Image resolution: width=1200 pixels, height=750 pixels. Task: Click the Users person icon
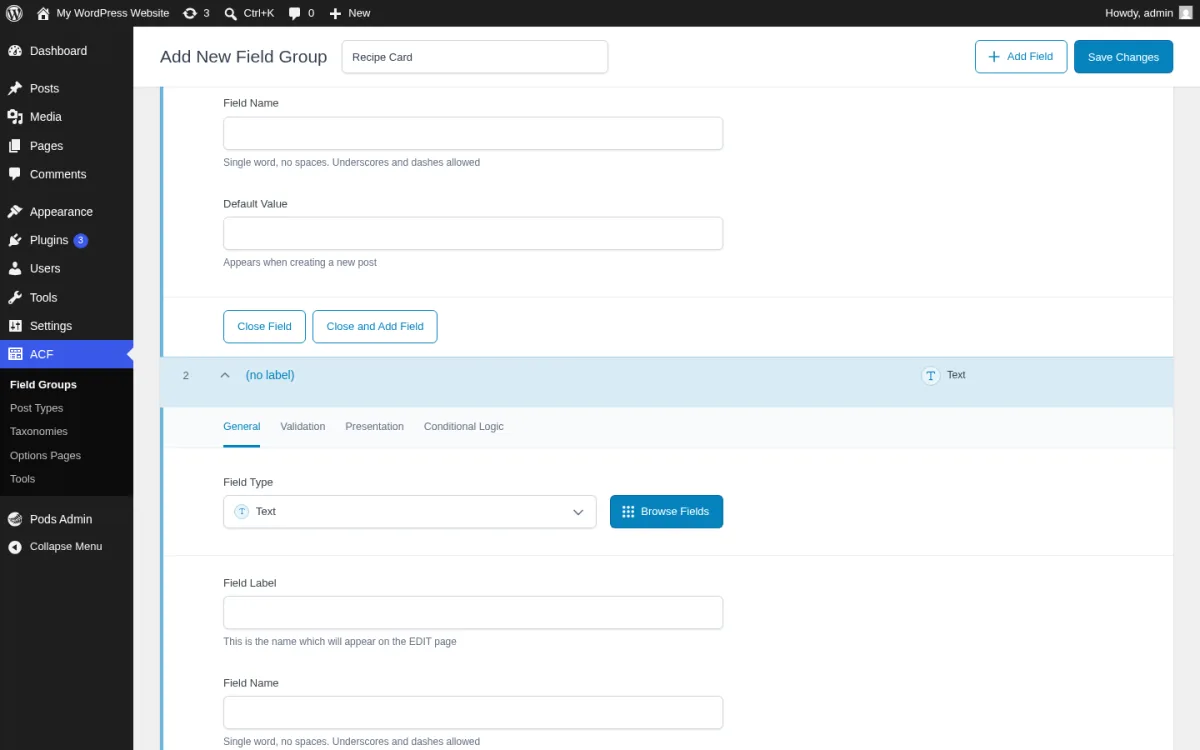point(15,269)
